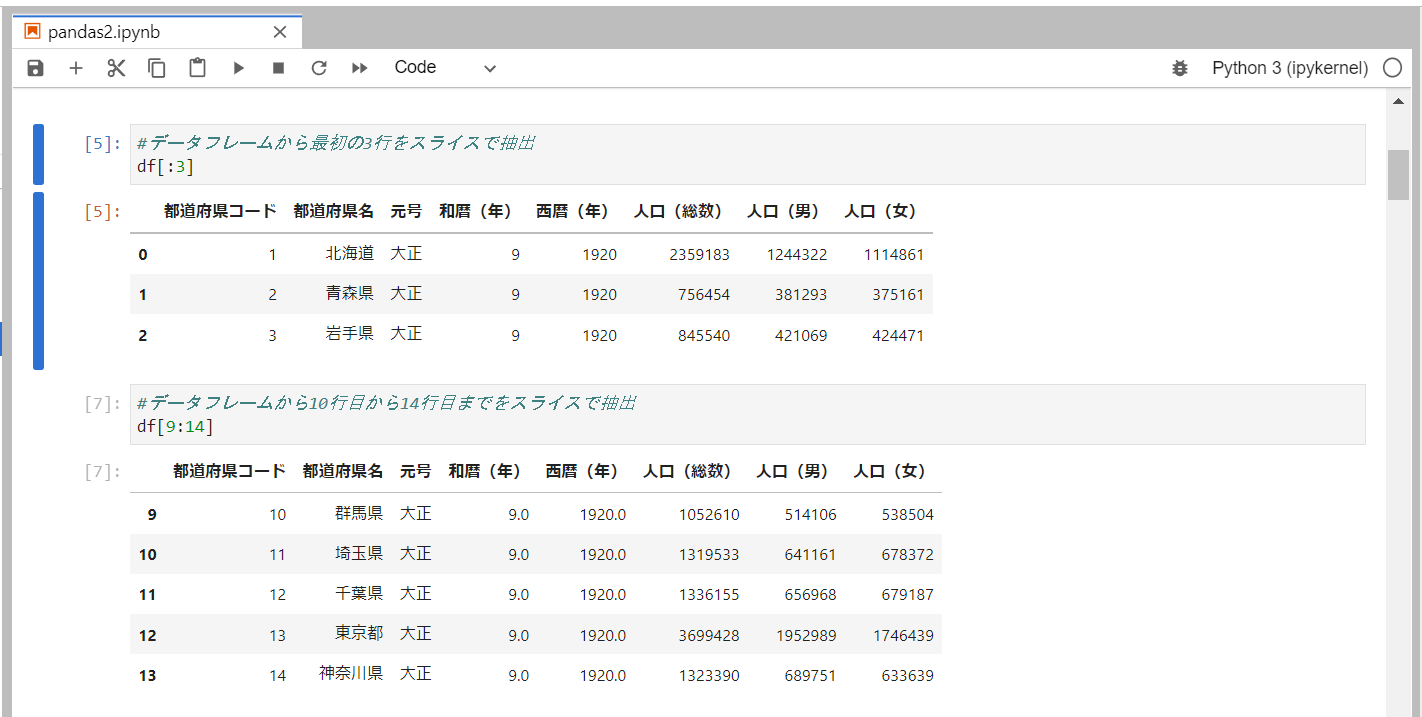The image size is (1422, 717).
Task: Cut the selected cell
Action: click(116, 67)
